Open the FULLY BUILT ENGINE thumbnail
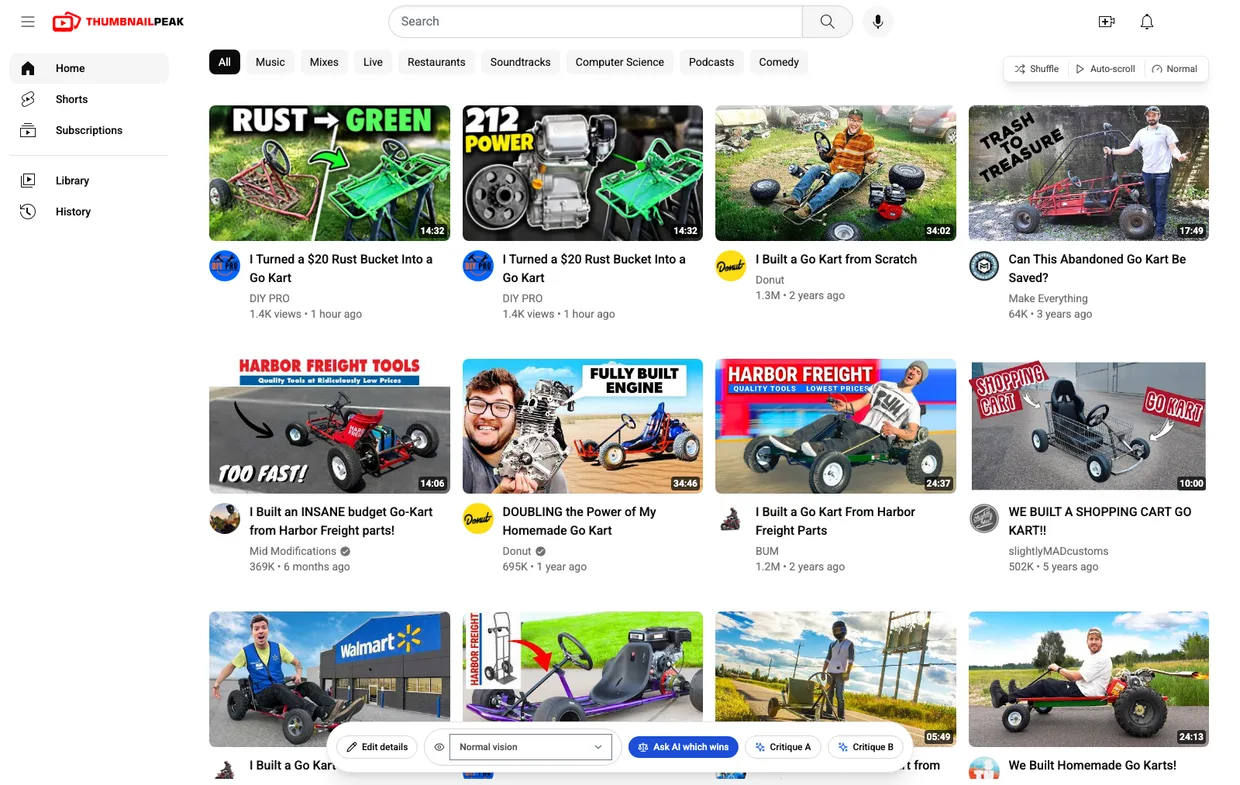Viewport: 1240px width, 785px height. (582, 426)
